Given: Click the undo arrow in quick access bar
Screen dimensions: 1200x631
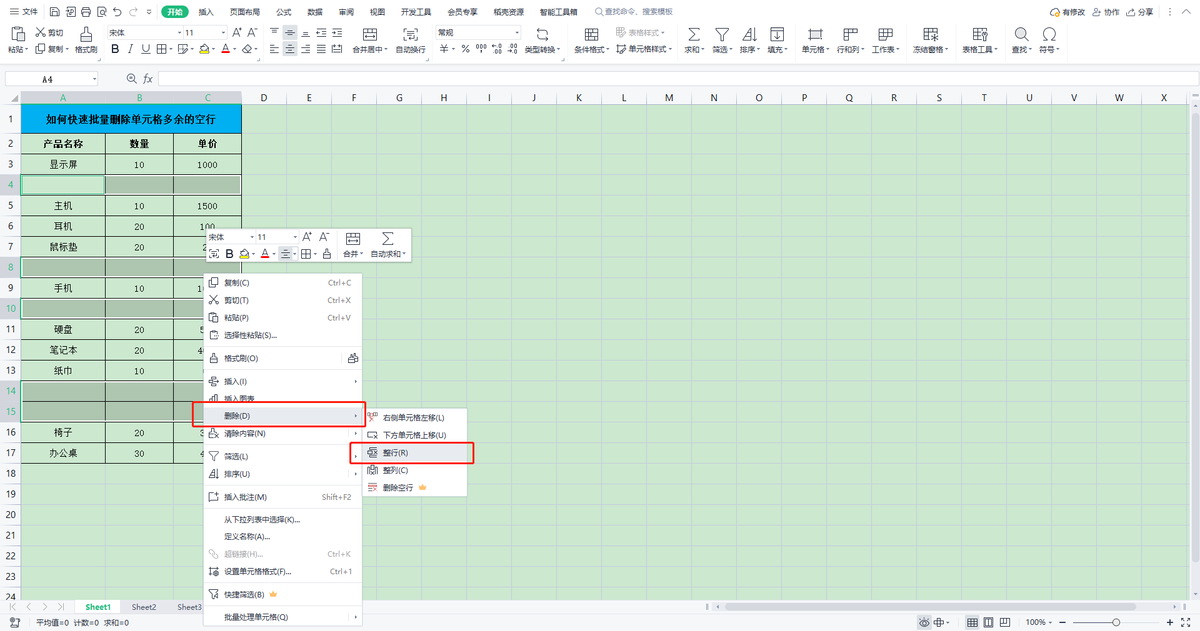Looking at the screenshot, I should (x=118, y=12).
